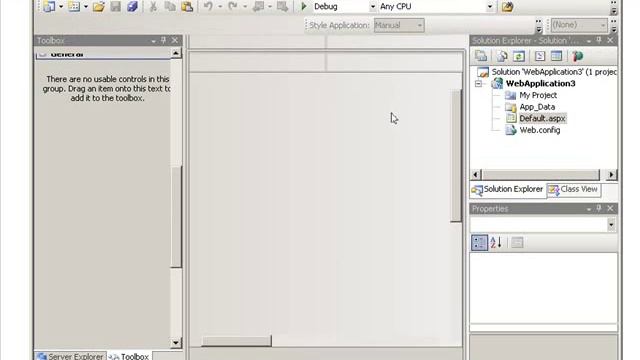Open Solution Explorer window position dropdown arrow
Image resolution: width=640 pixels, height=360 pixels.
[589, 41]
